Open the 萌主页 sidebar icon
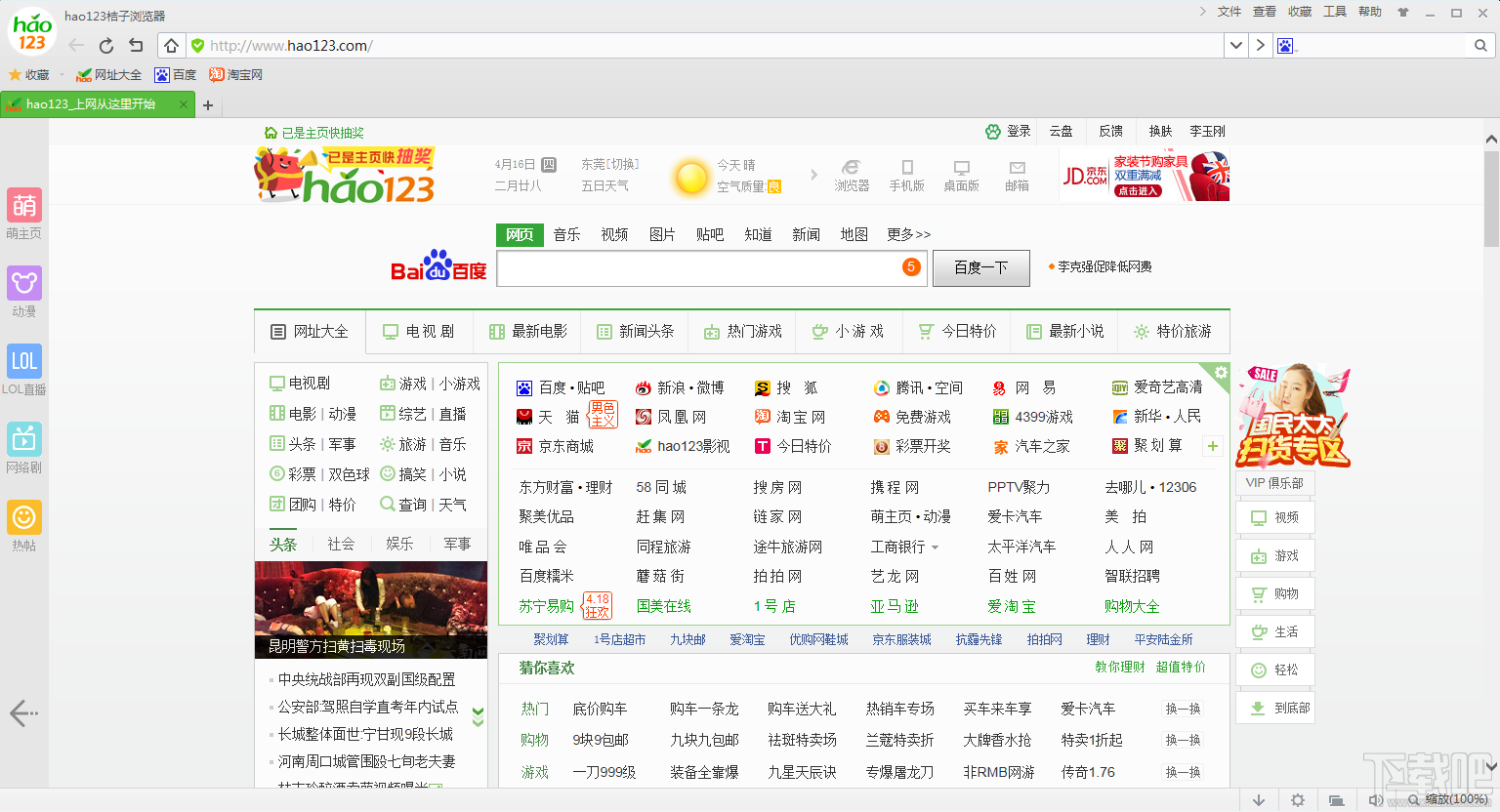1500x812 pixels. click(24, 206)
